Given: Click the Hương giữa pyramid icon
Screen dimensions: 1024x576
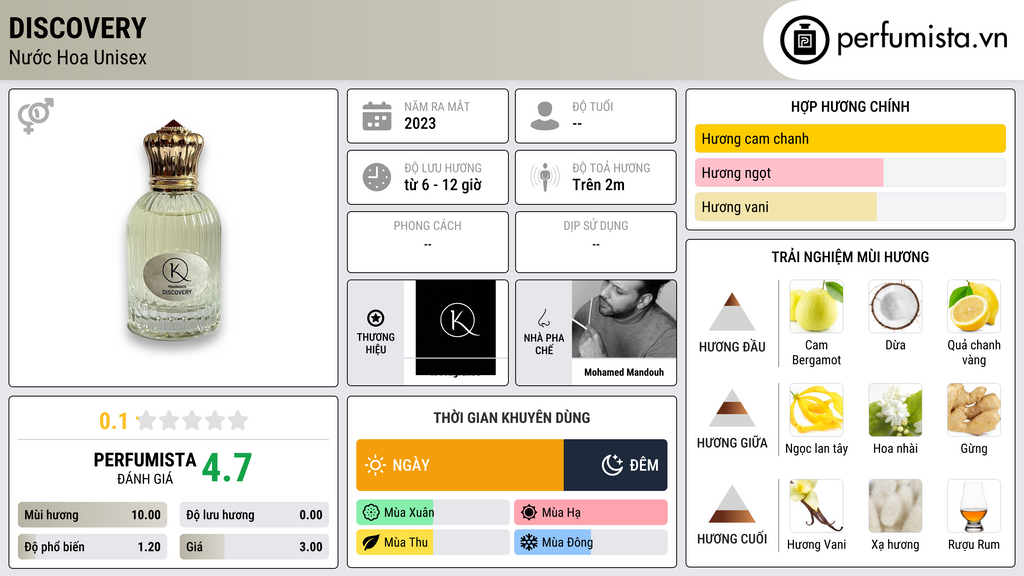Looking at the screenshot, I should pos(732,408).
